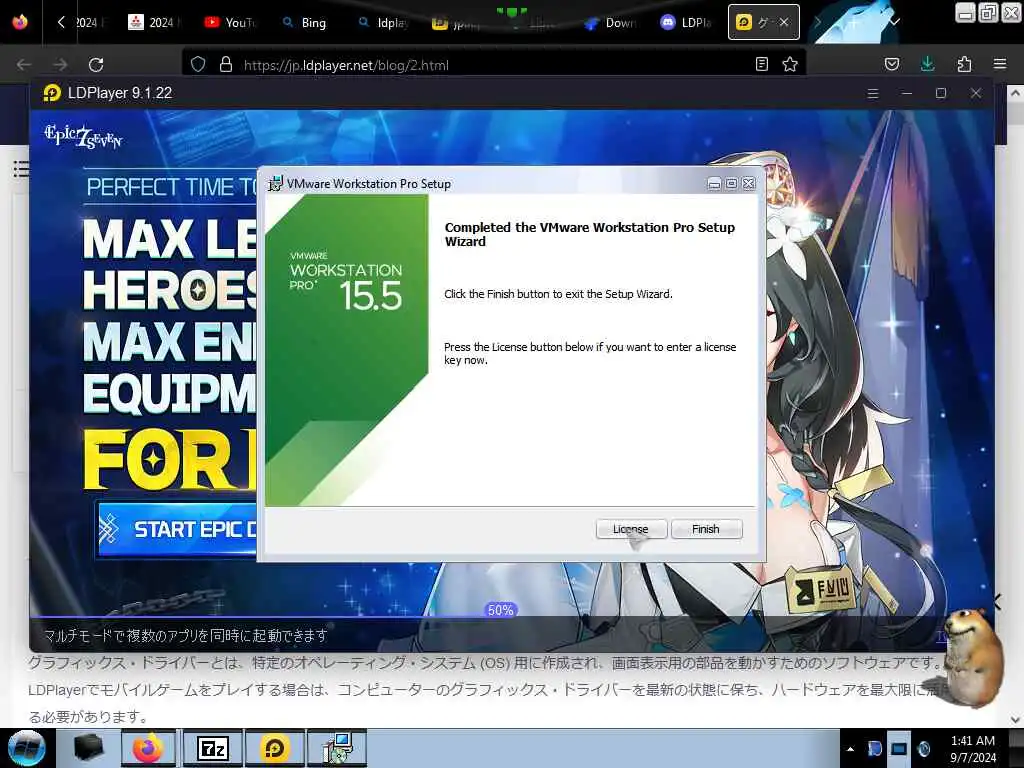This screenshot has width=1024, height=768.
Task: Click the site security lock icon
Action: [226, 64]
